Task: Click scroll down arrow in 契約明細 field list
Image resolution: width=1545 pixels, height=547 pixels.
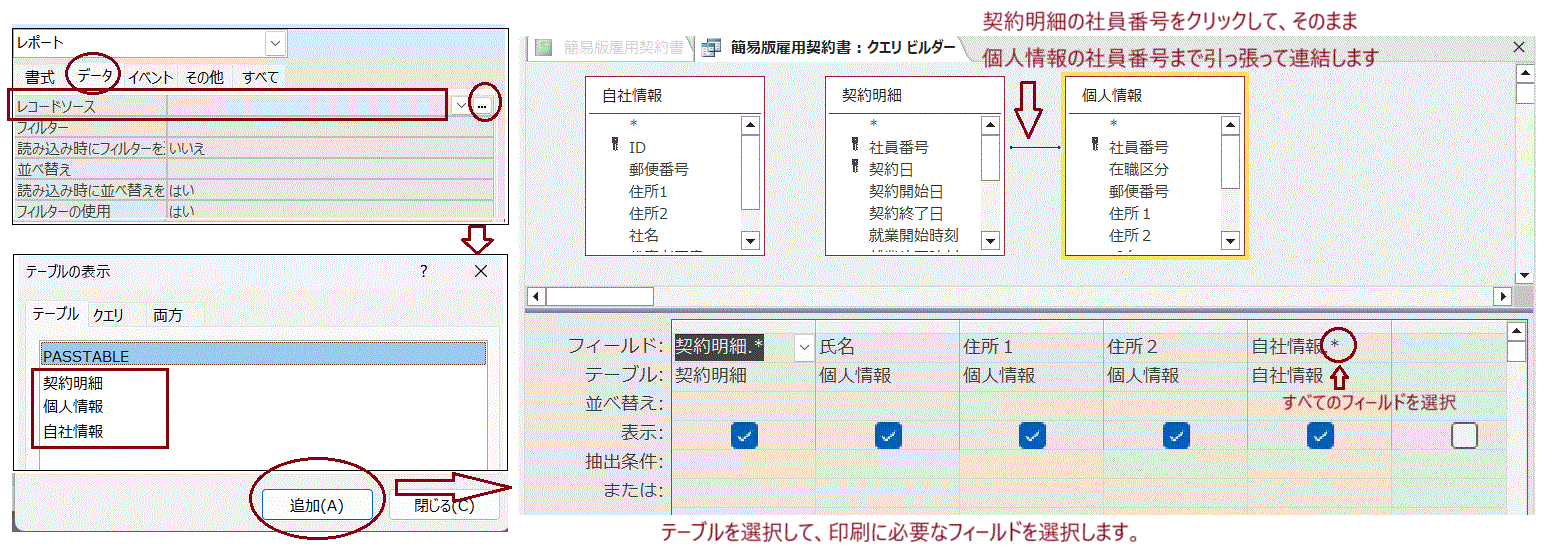Action: click(990, 240)
